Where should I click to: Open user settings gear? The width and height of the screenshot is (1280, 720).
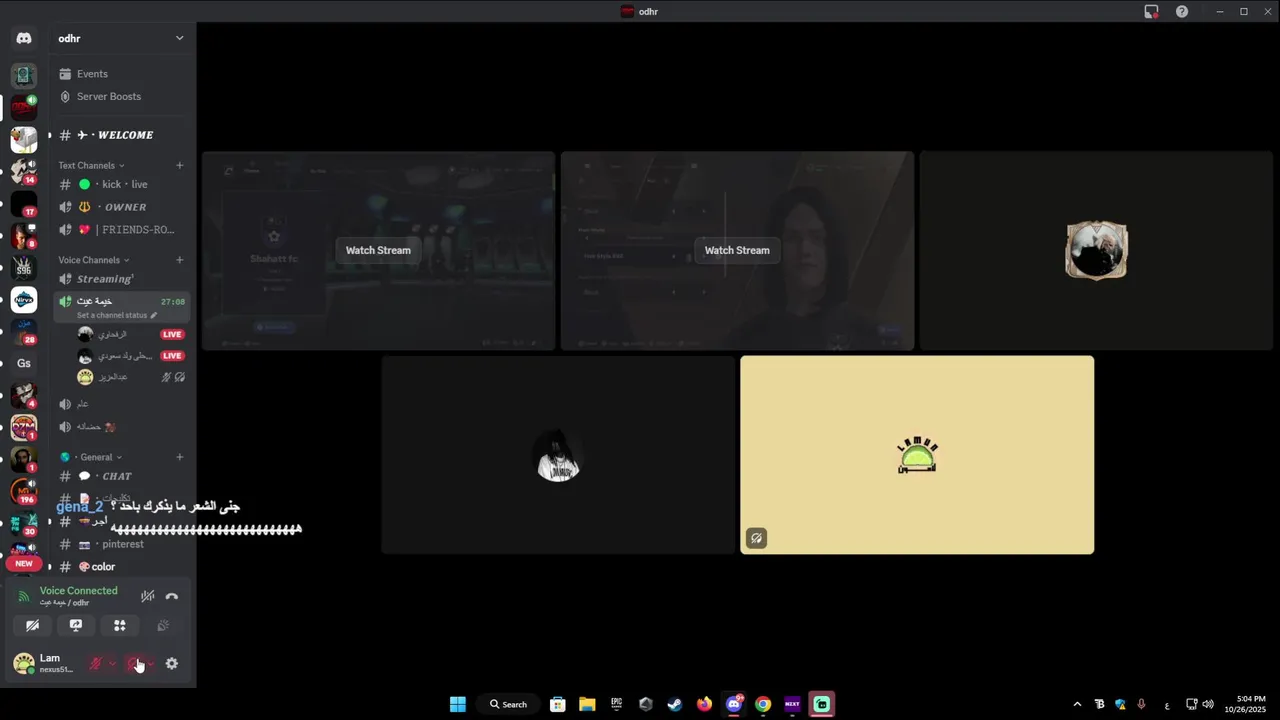click(x=172, y=663)
